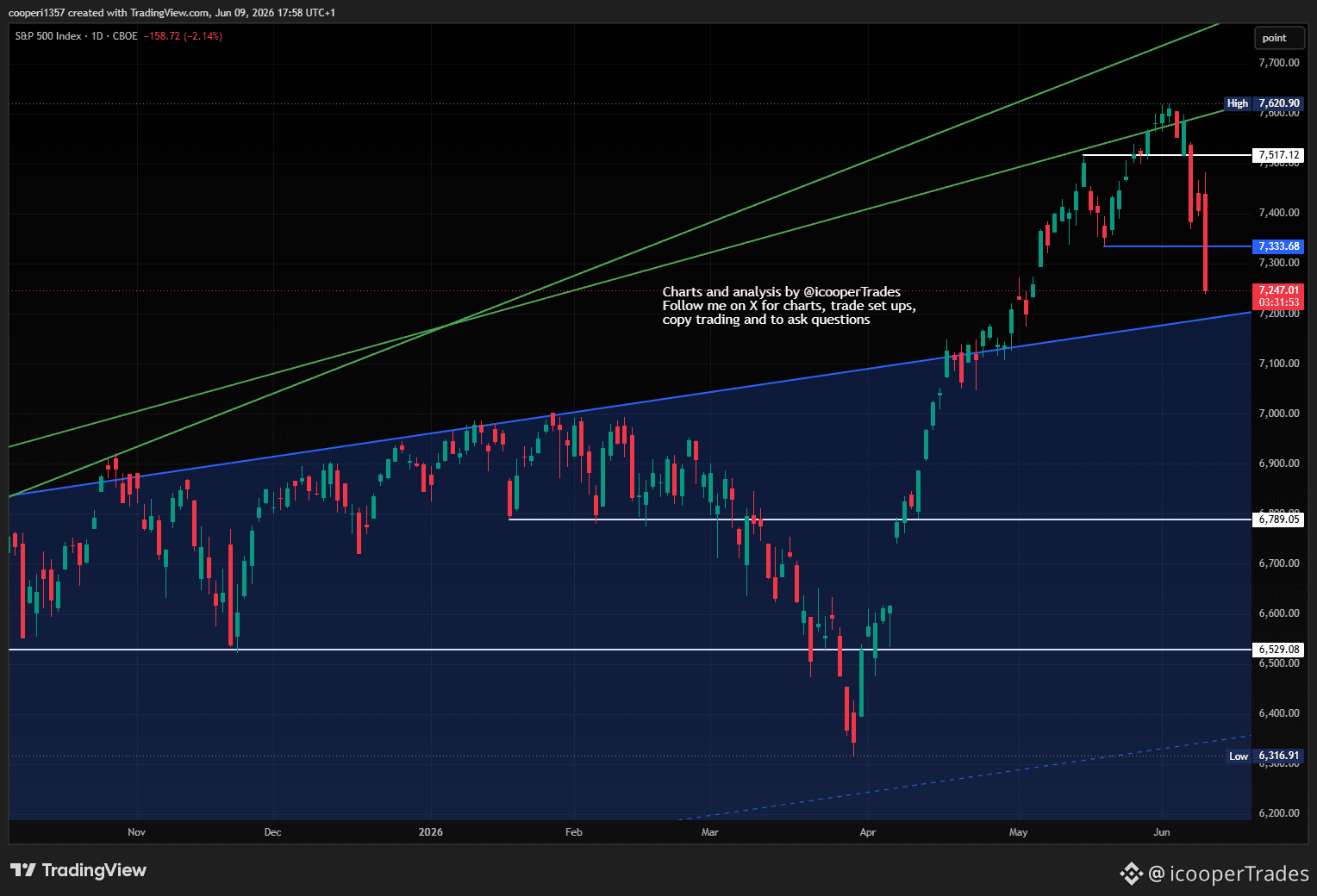Select the blue 7,333.68 price label

click(x=1278, y=246)
